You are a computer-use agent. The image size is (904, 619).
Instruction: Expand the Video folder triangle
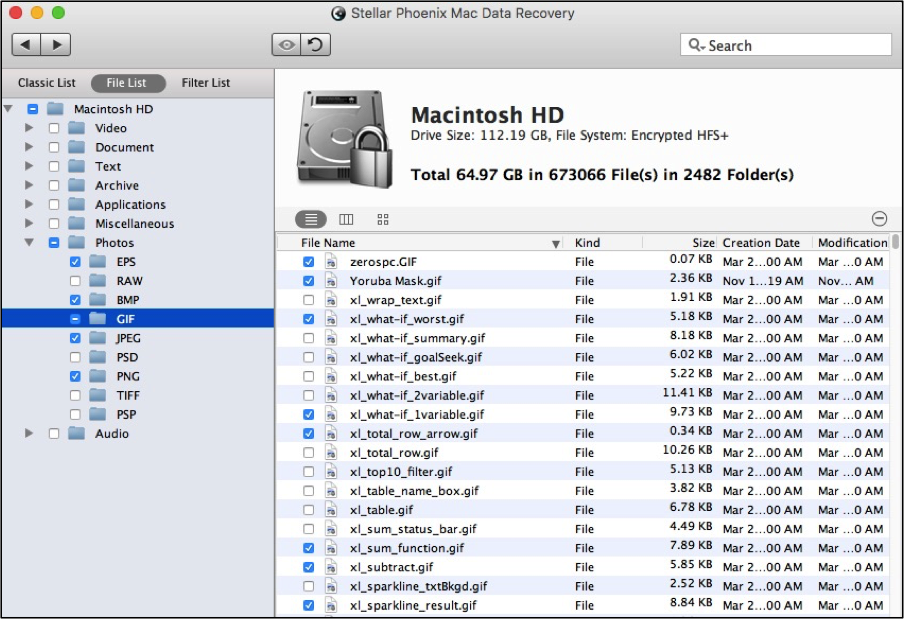point(29,128)
